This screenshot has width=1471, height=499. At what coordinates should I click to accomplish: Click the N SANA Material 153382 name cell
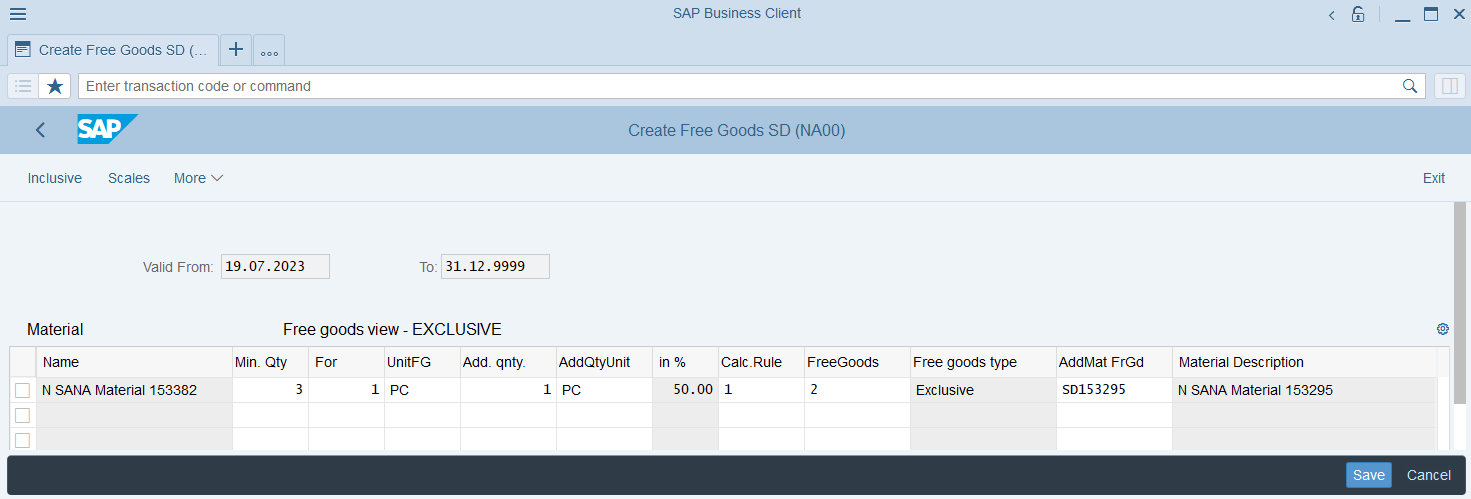(x=134, y=390)
